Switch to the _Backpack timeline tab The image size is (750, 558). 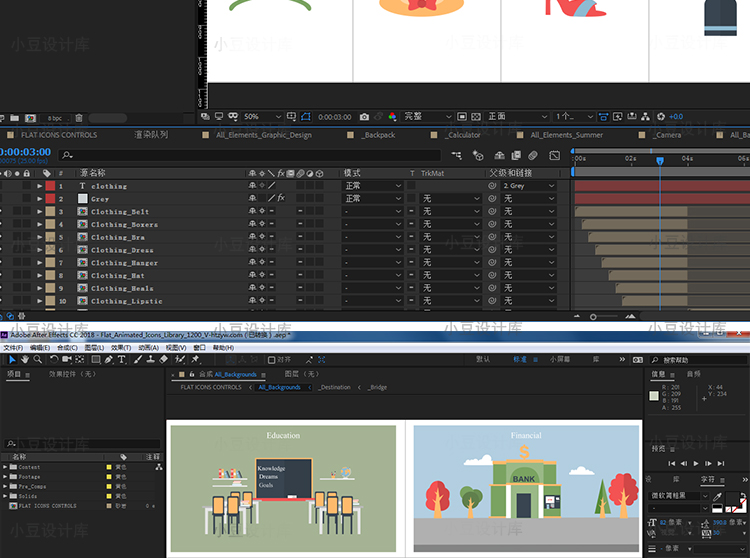coord(379,135)
